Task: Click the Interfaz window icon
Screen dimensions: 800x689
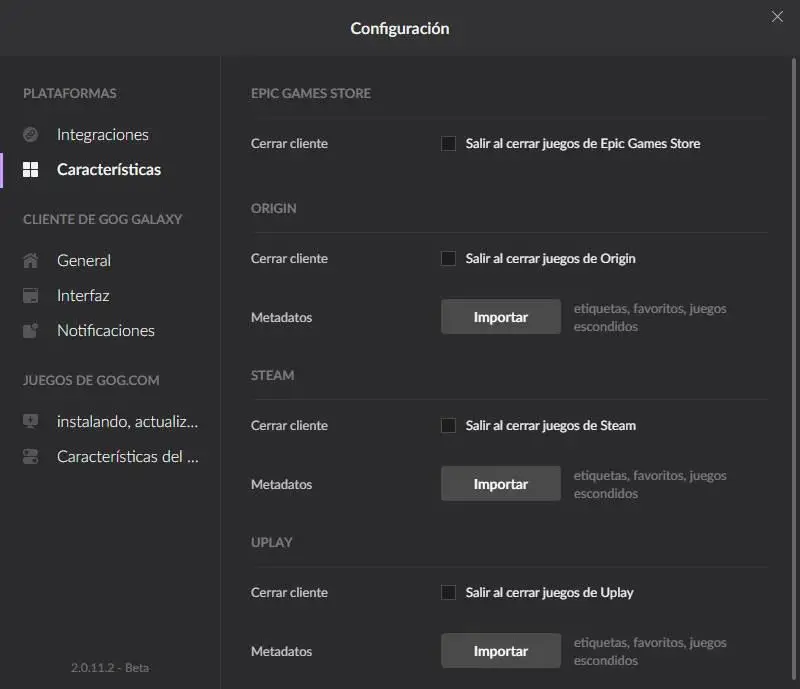Action: (x=31, y=296)
